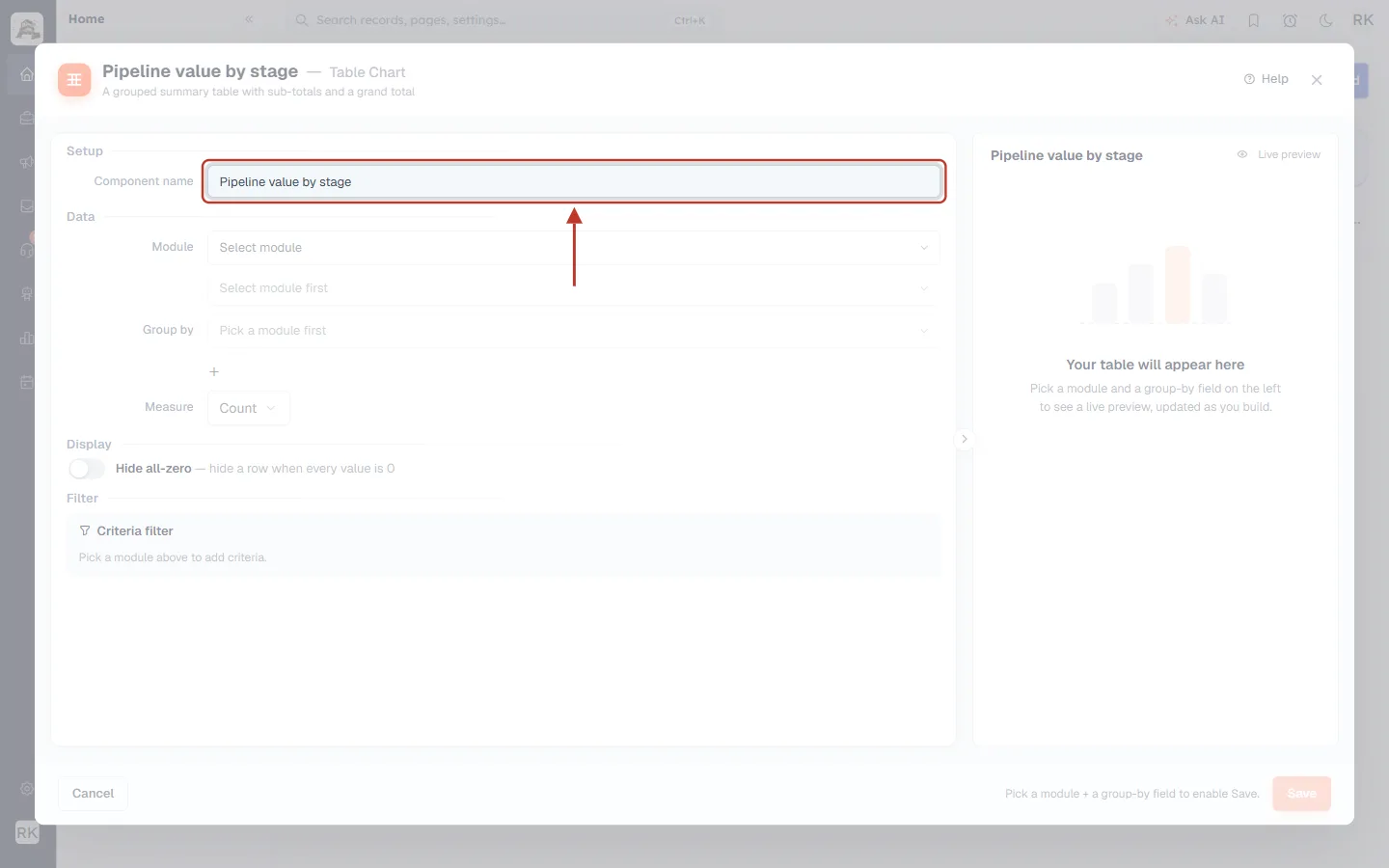The image size is (1389, 868).
Task: Click the app logo in the top-left corner
Action: coord(27,29)
